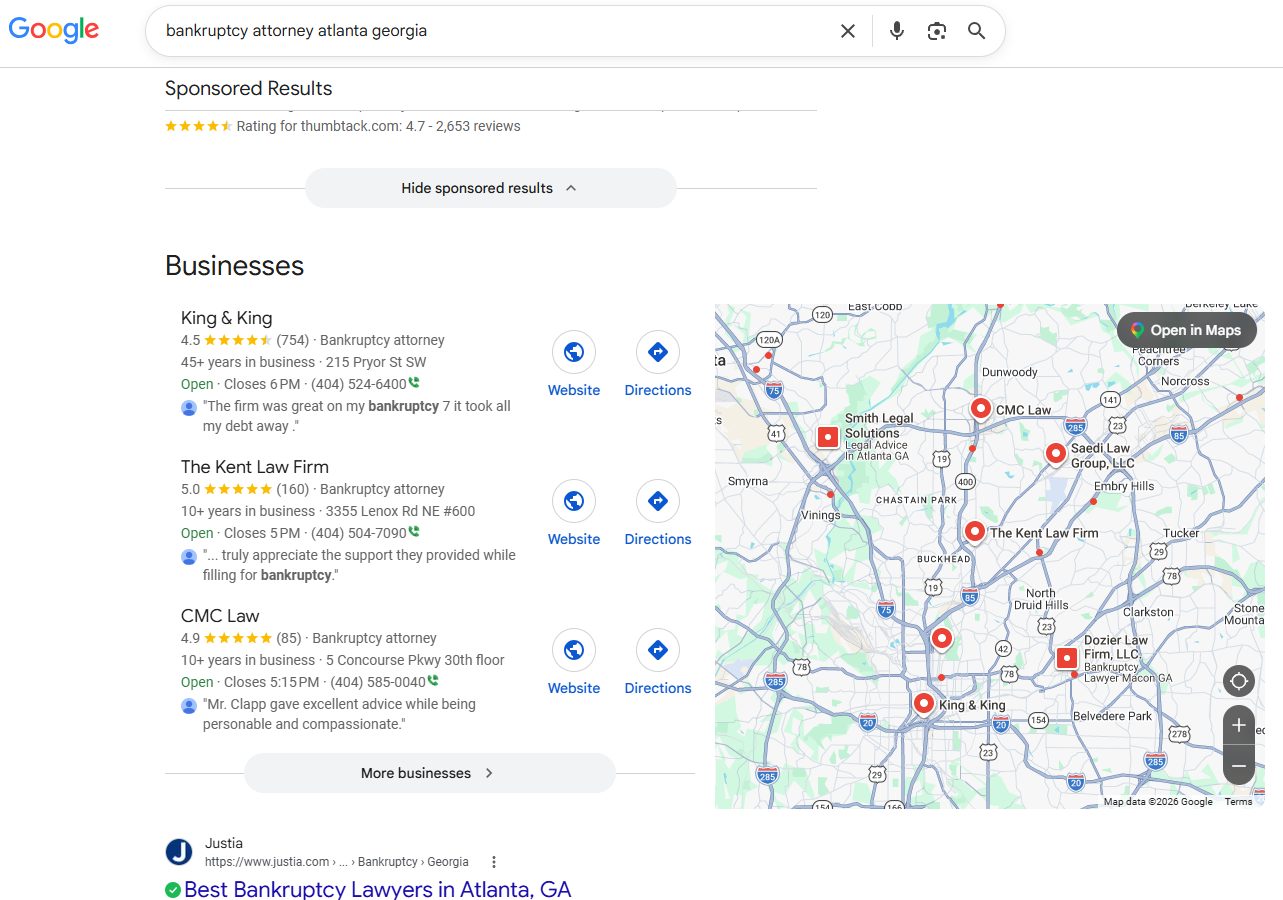The image size is (1283, 900).
Task: Open Justia site favicon
Action: point(179,852)
